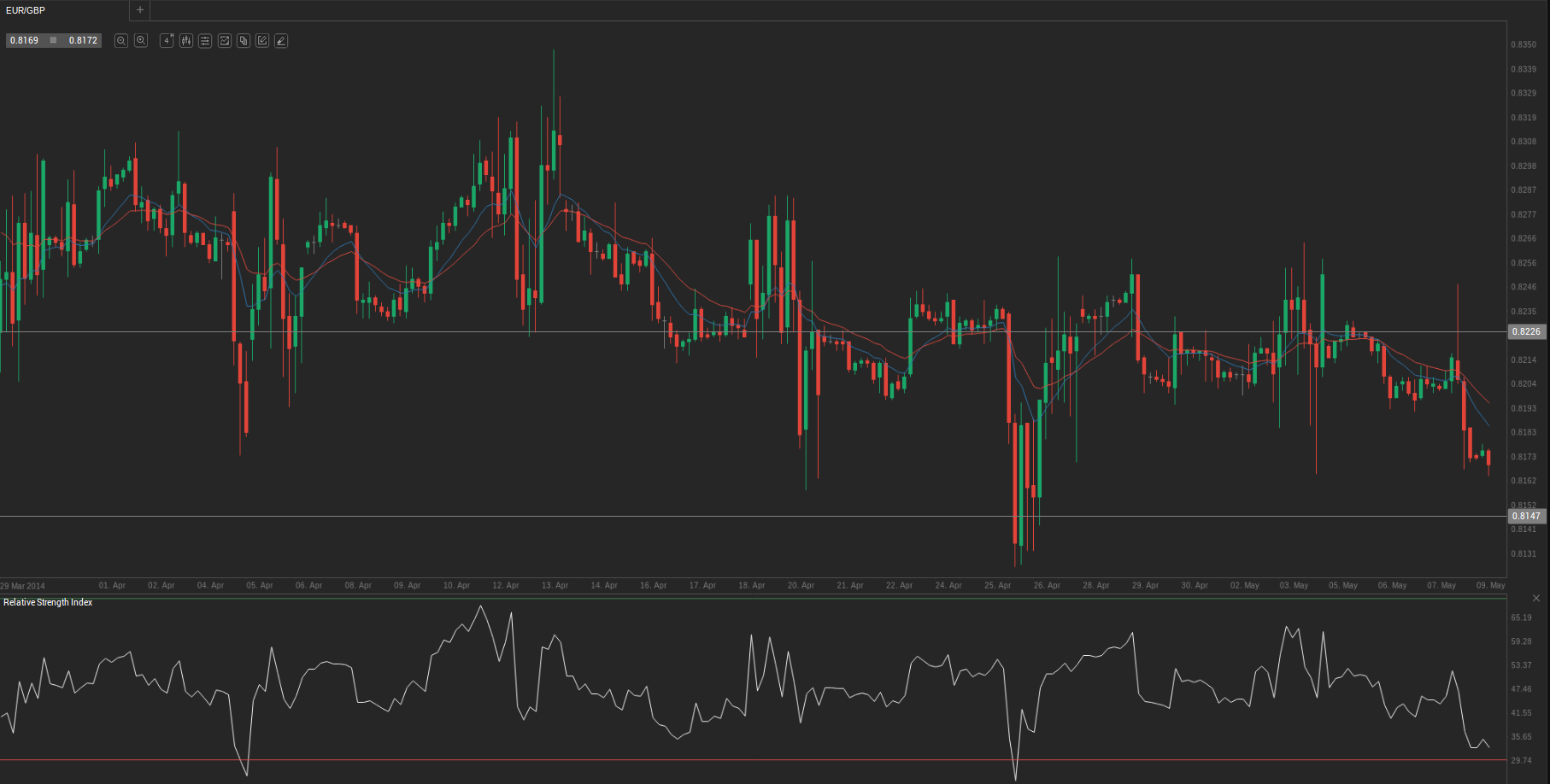This screenshot has width=1550, height=784.
Task: Select the 0.8226 price level marker
Action: click(1526, 332)
